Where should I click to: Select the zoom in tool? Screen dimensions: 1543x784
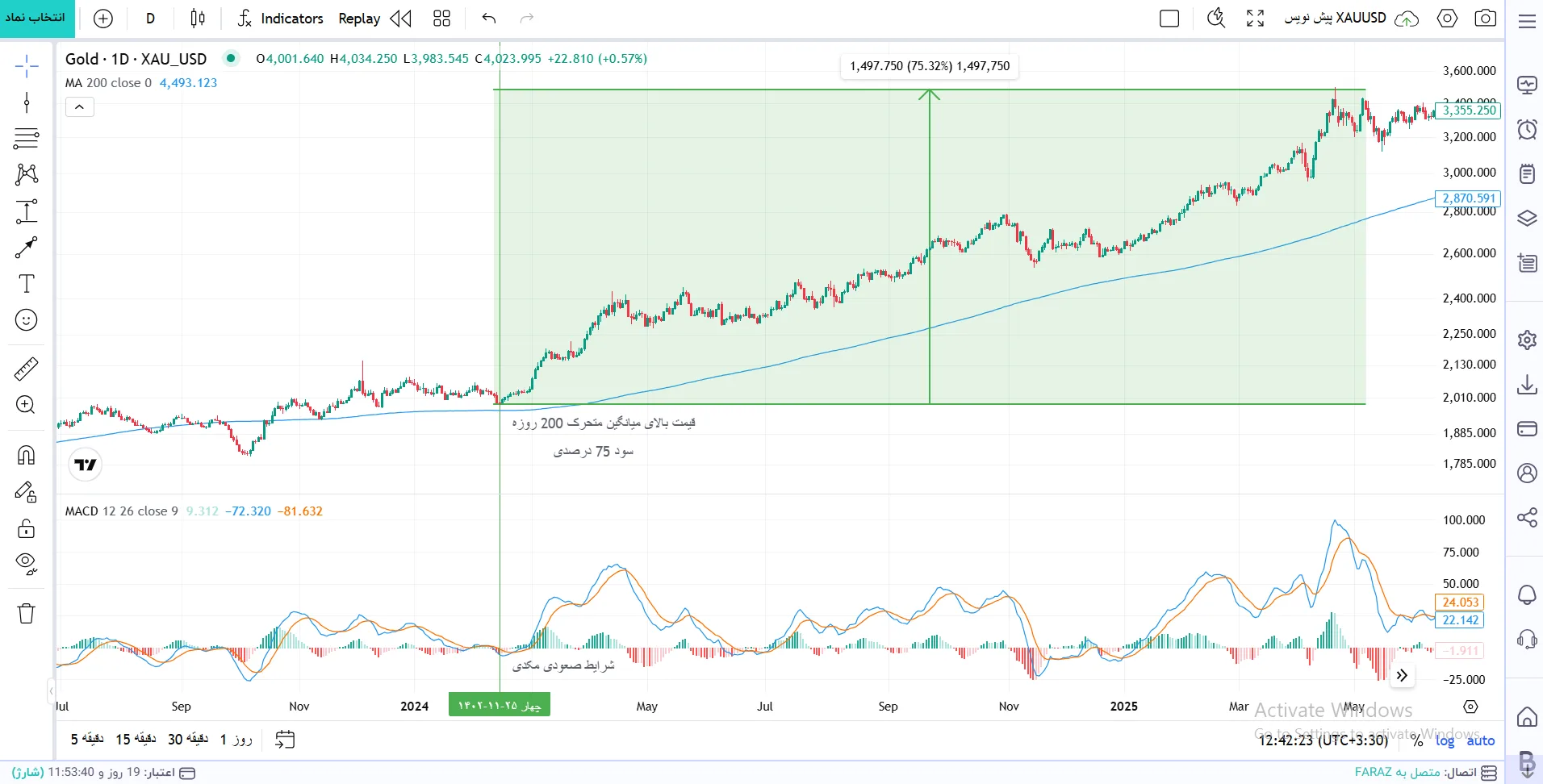click(27, 405)
